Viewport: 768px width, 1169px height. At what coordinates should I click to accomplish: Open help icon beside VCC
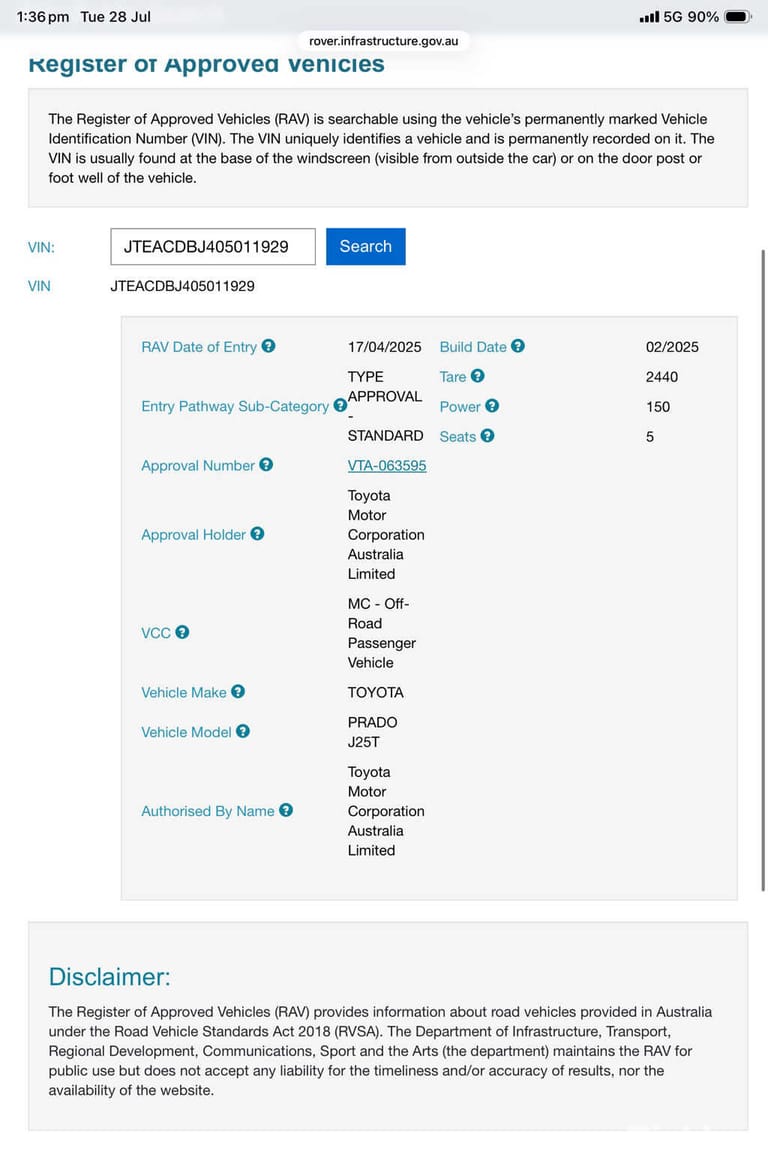tap(182, 632)
